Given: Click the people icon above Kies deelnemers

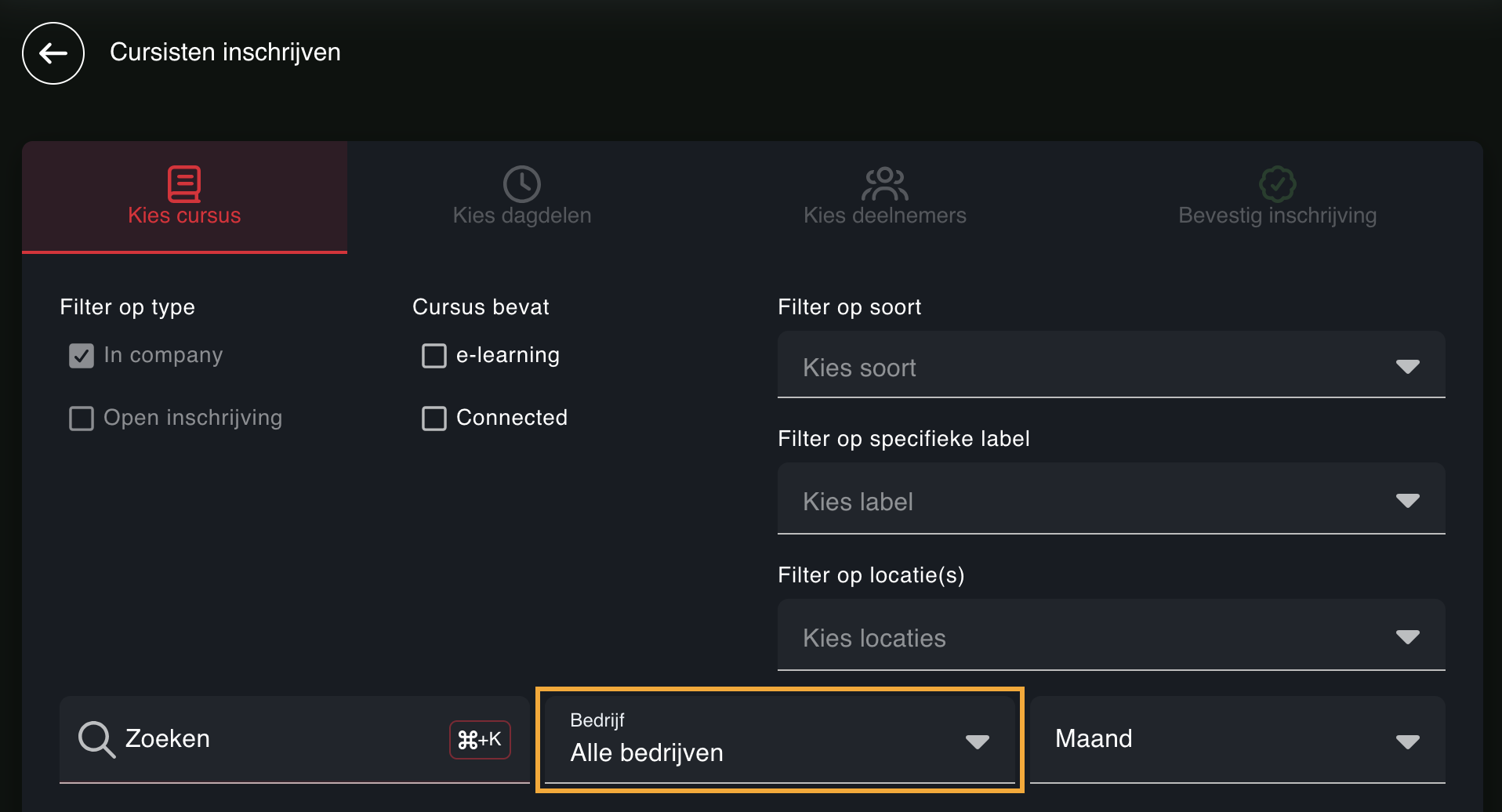Looking at the screenshot, I should click(885, 184).
